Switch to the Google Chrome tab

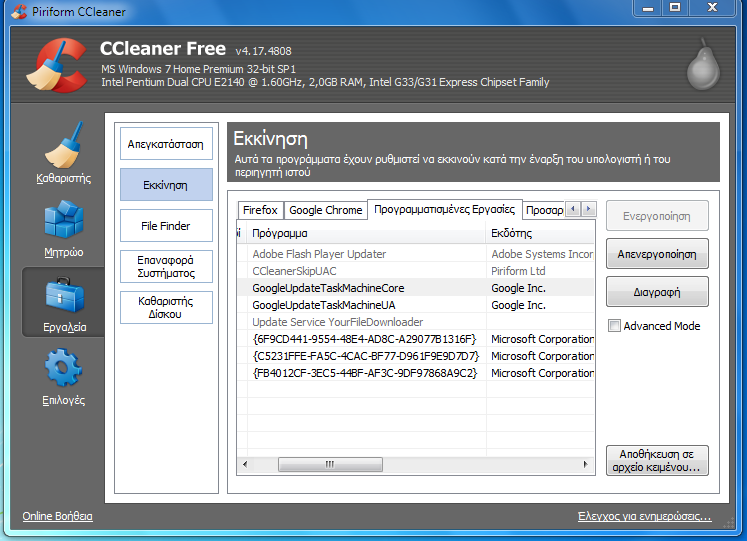pyautogui.click(x=325, y=210)
